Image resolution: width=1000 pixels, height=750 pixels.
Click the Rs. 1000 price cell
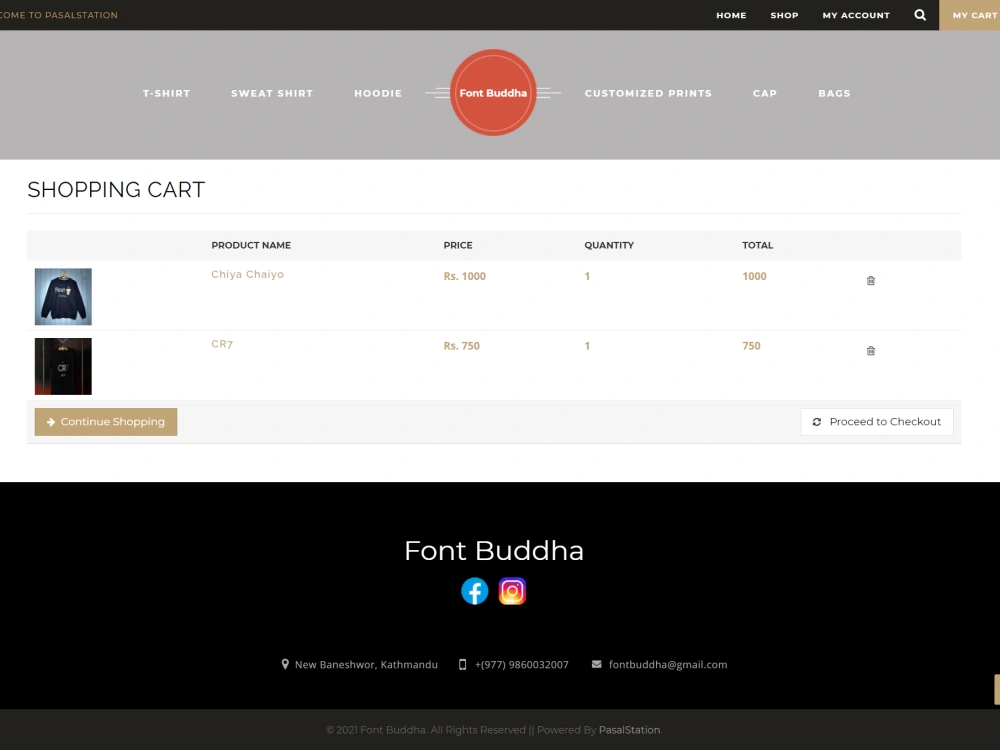pos(464,276)
